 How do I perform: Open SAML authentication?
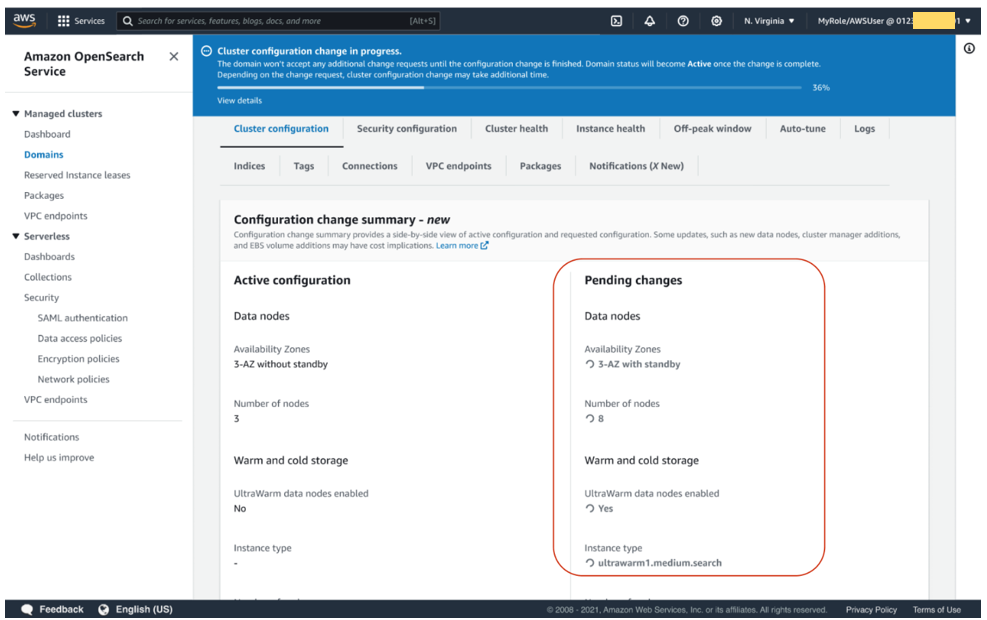point(82,318)
